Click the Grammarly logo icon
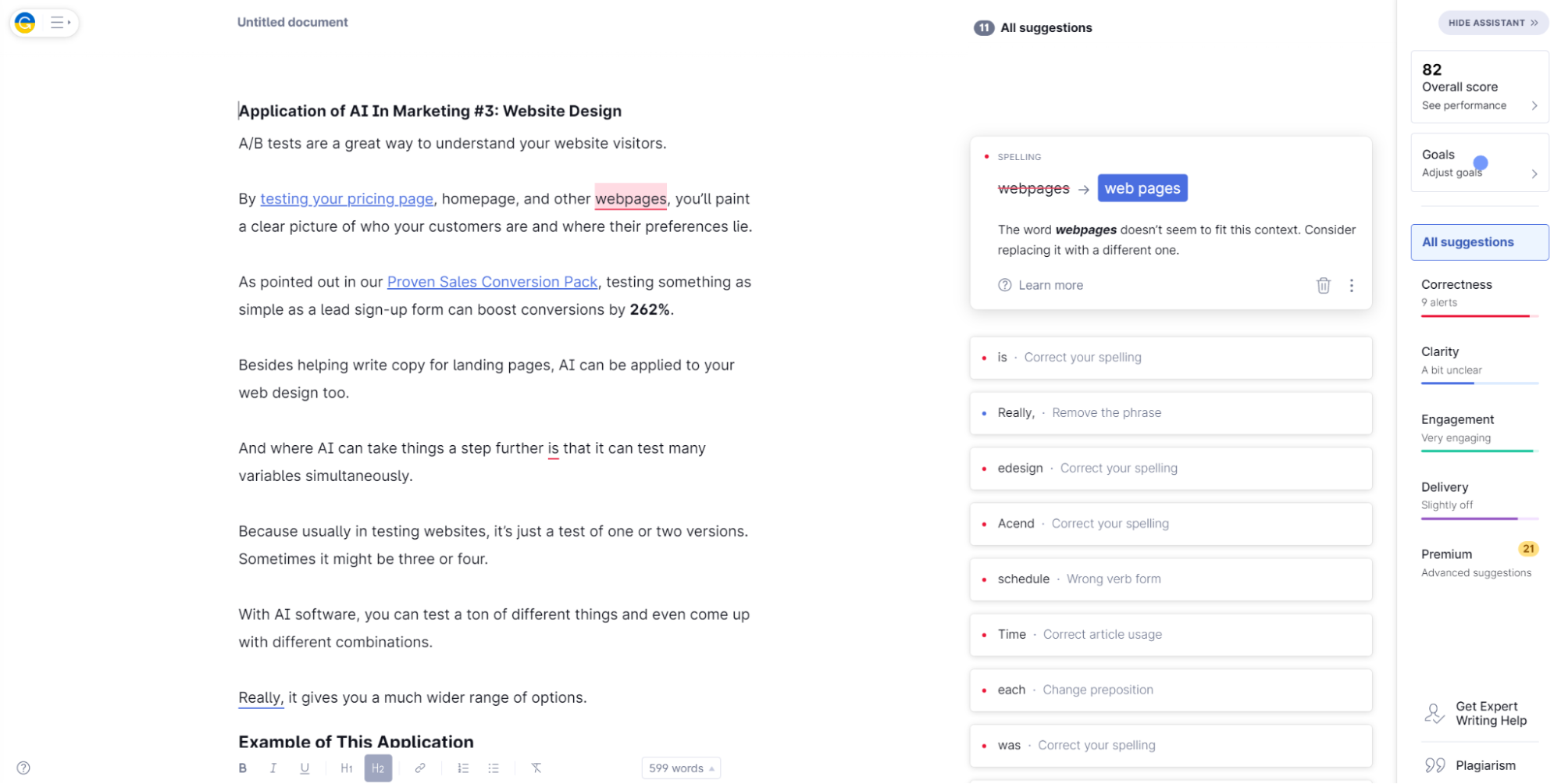The image size is (1561, 784). click(x=25, y=23)
